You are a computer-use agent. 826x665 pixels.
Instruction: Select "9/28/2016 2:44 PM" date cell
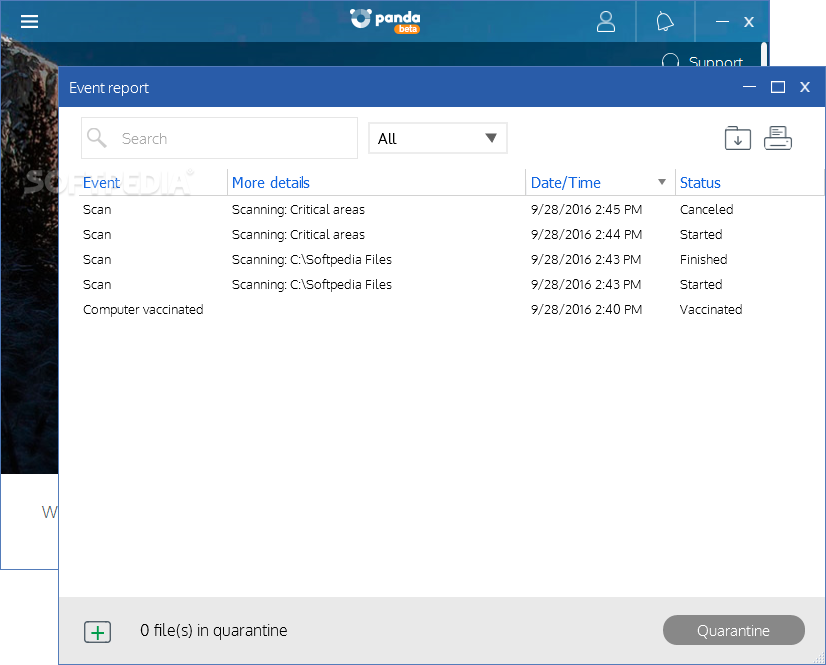[586, 234]
